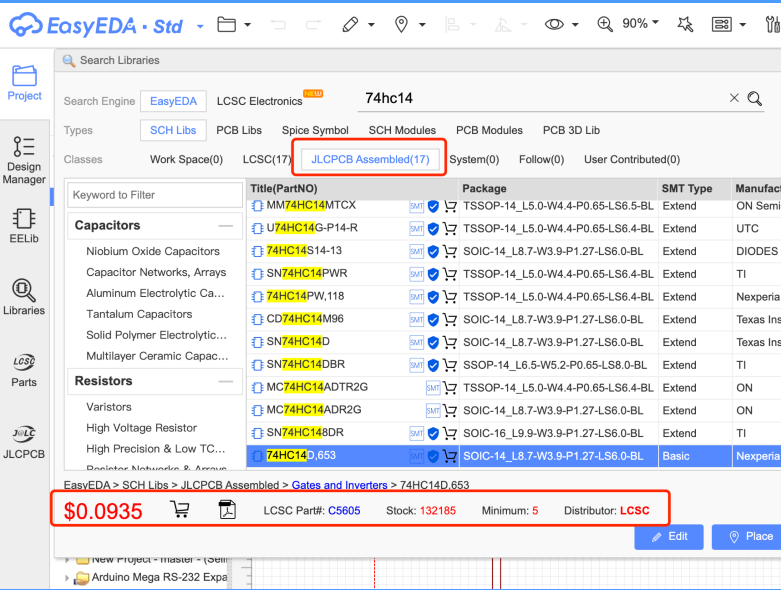Click verified shield icon in SN74HC14PWR row
781x590 pixels.
(x=433, y=274)
